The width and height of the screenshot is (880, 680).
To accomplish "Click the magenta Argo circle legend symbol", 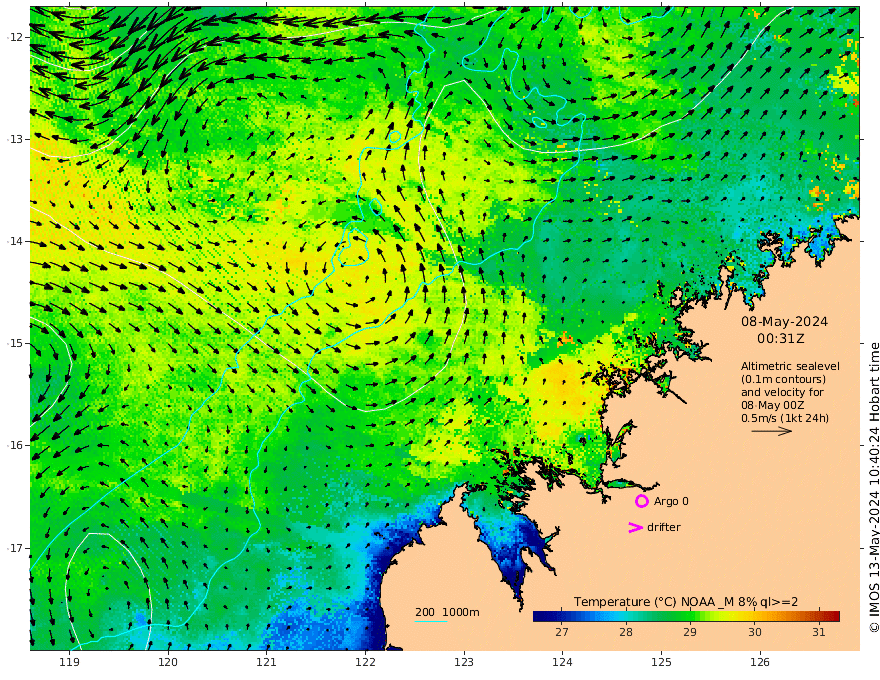I will click(x=641, y=501).
